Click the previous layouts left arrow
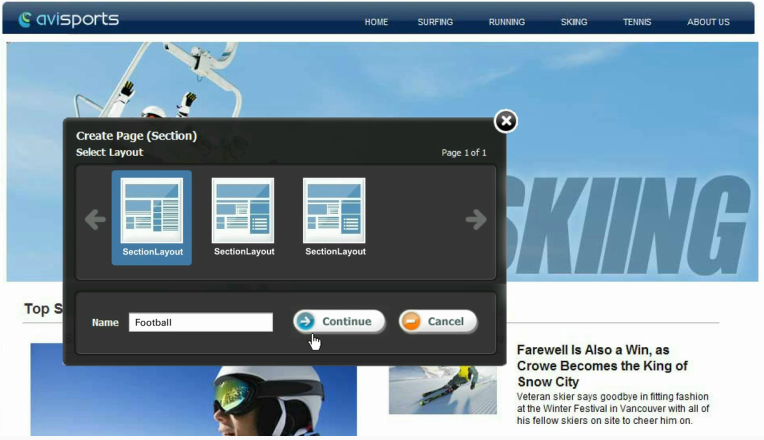The width and height of the screenshot is (764, 440). pyautogui.click(x=95, y=219)
